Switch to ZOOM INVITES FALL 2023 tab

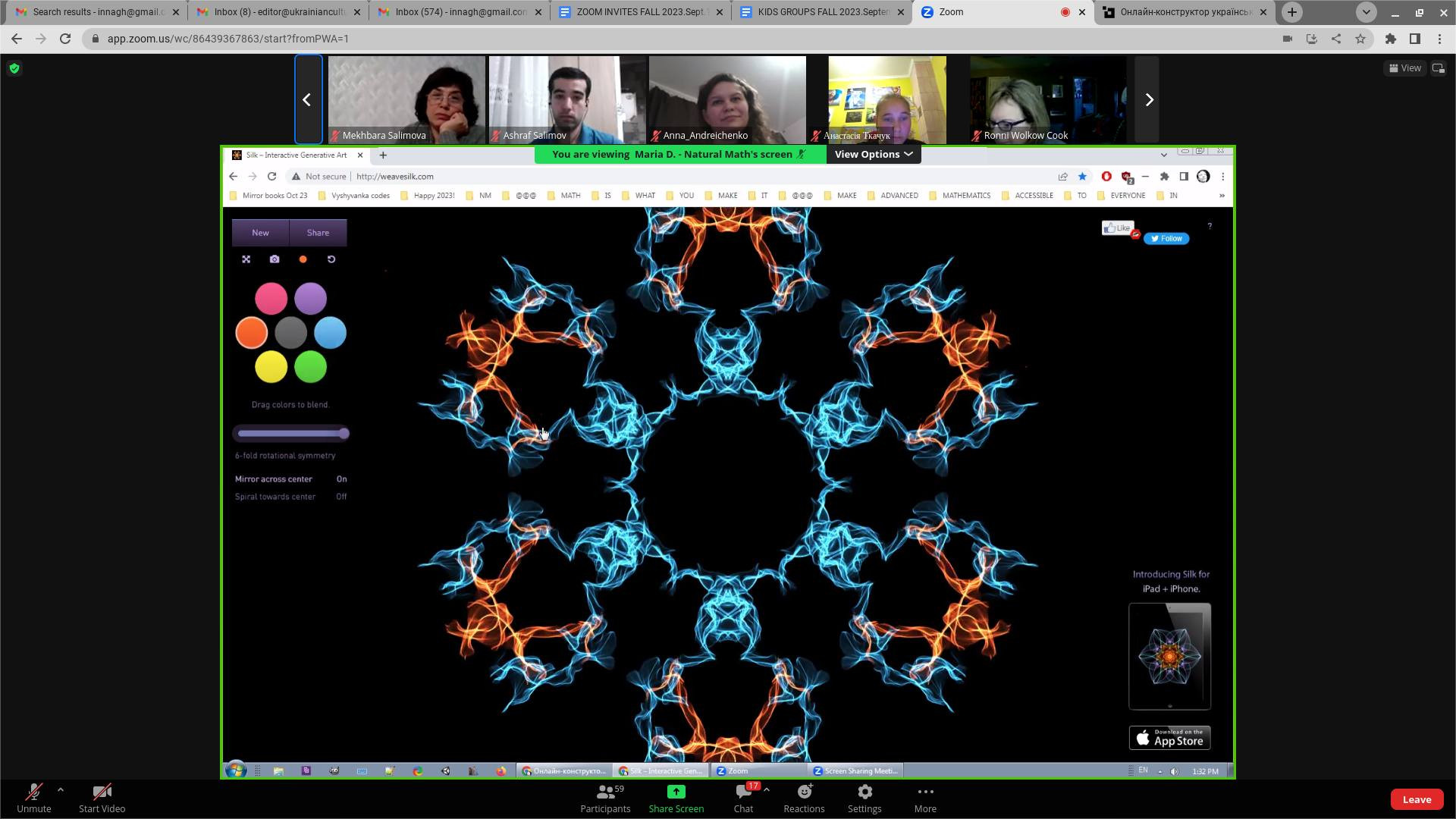click(x=641, y=12)
